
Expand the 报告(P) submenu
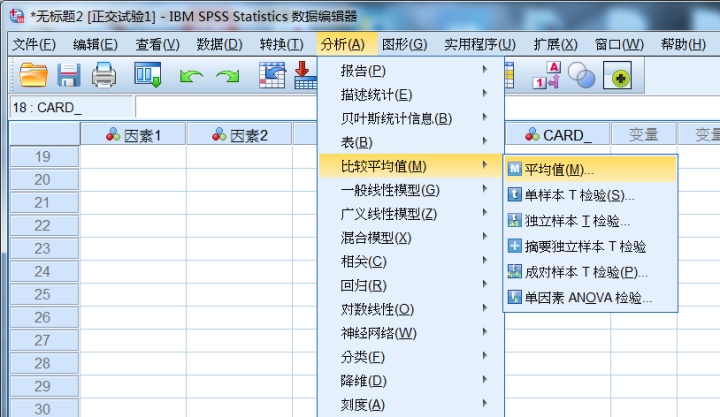click(x=411, y=70)
